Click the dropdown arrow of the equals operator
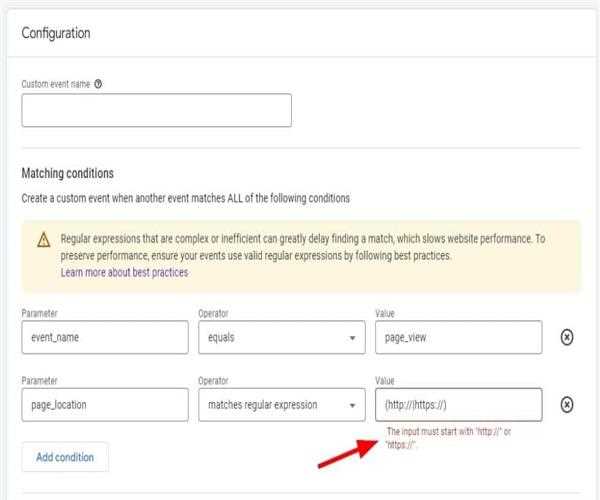600x500 pixels. [x=352, y=338]
